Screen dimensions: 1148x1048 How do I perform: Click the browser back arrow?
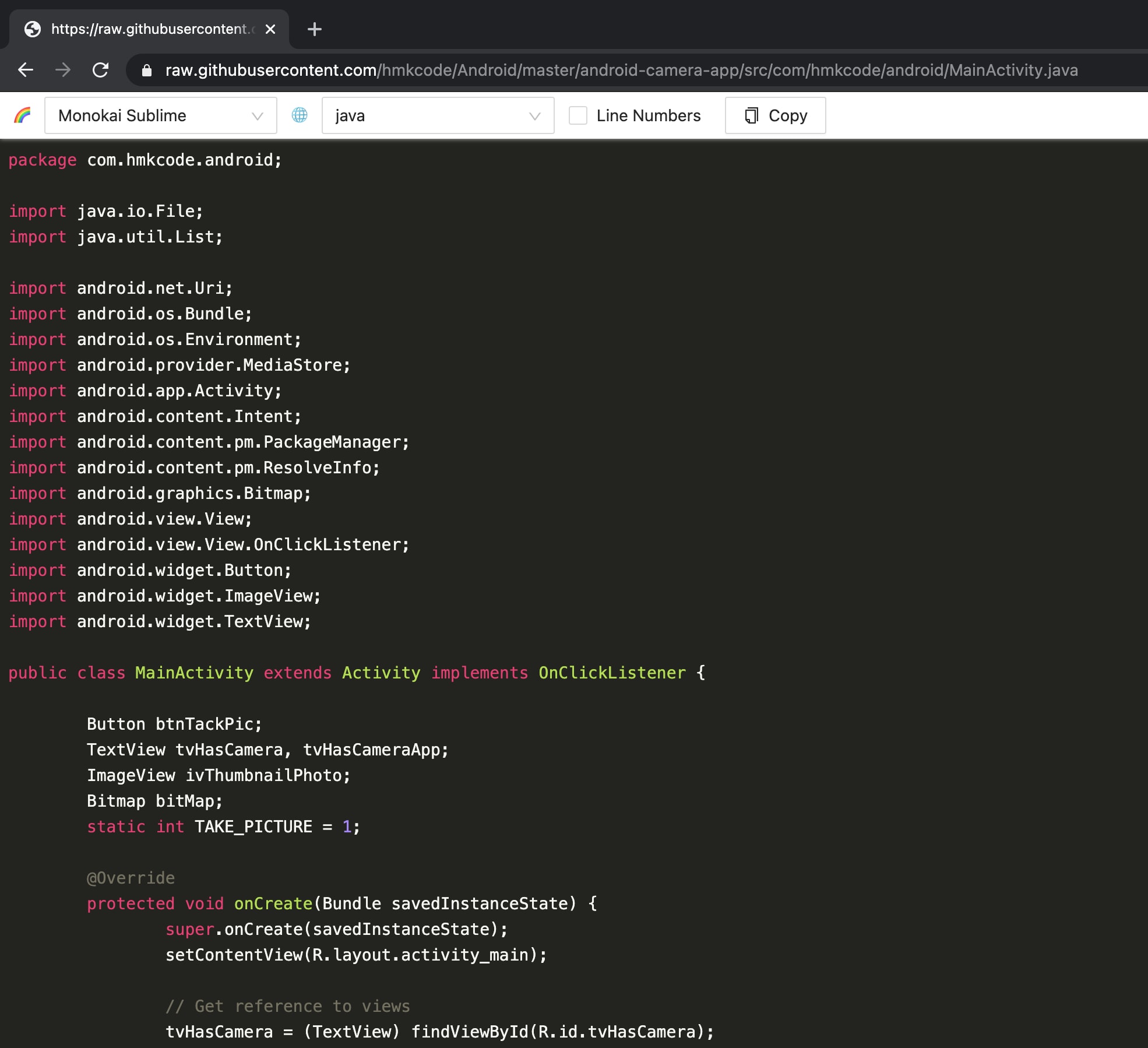pyautogui.click(x=26, y=70)
